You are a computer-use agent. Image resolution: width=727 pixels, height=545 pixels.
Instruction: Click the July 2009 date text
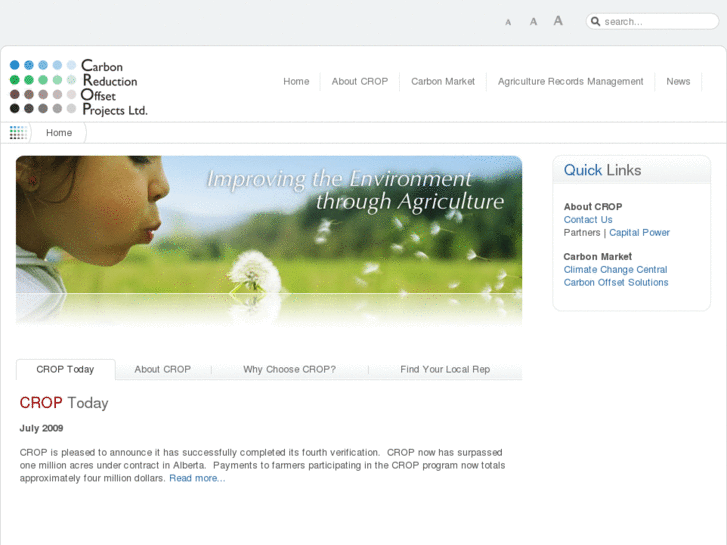tap(41, 428)
